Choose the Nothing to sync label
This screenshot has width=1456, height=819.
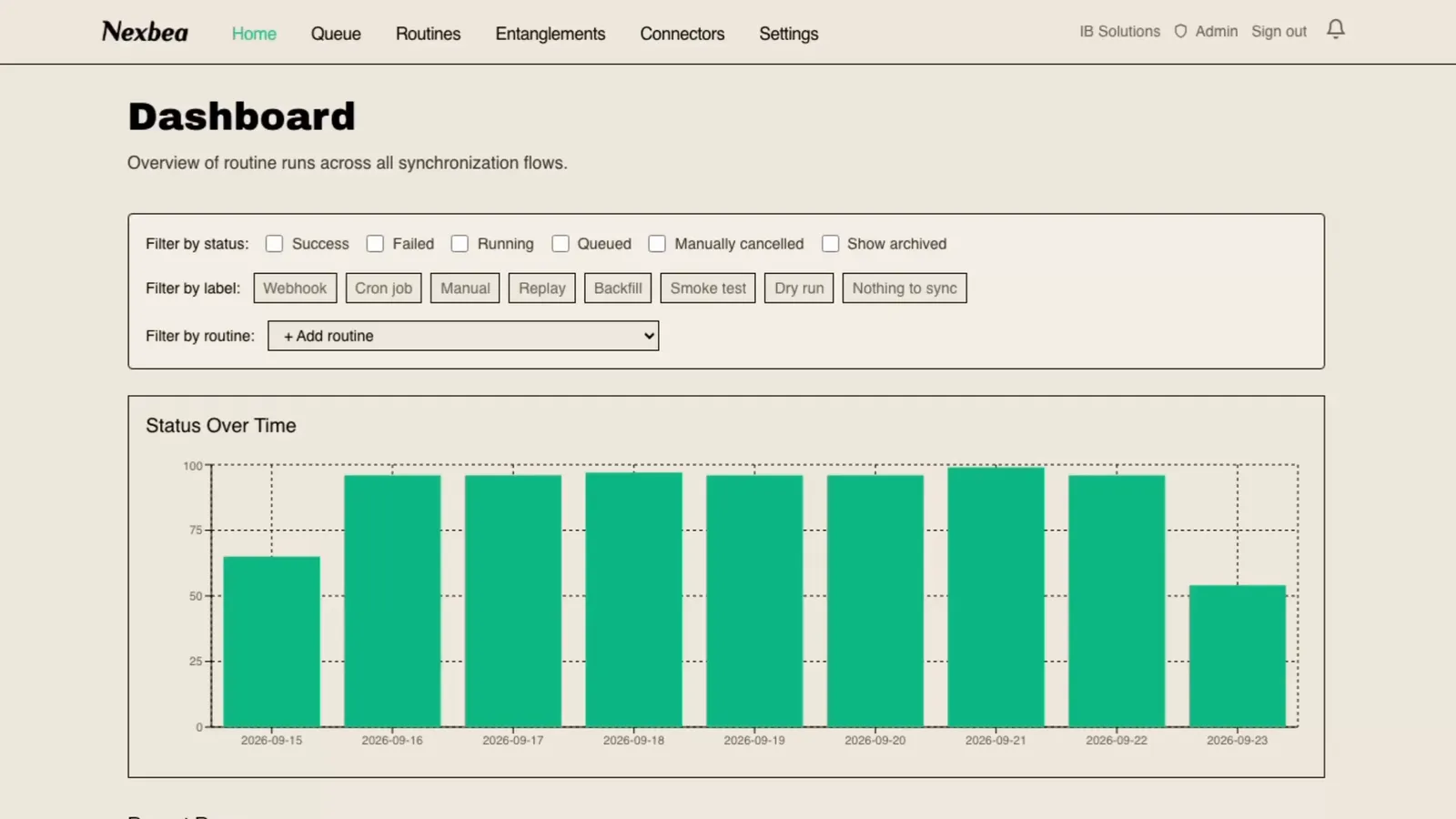coord(905,288)
